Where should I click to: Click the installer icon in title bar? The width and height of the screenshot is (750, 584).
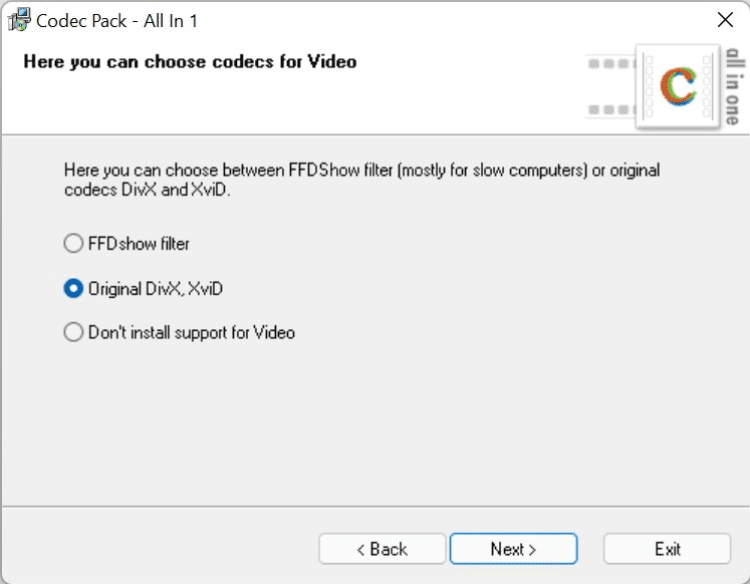click(17, 19)
